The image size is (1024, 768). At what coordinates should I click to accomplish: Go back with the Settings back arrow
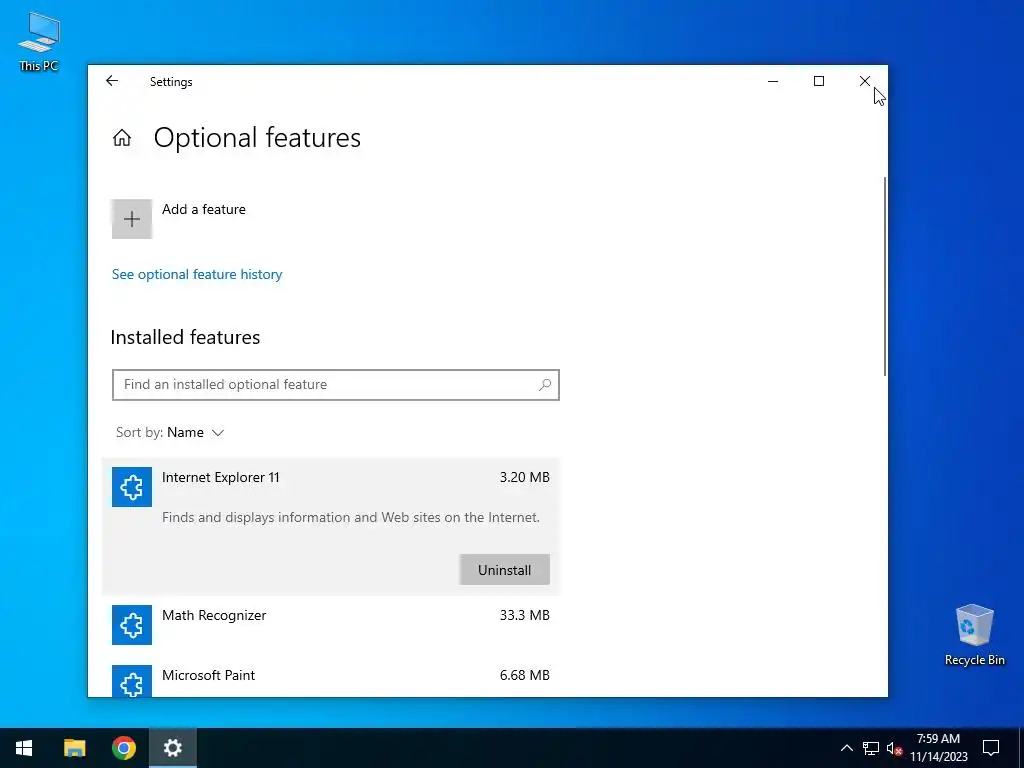(112, 81)
